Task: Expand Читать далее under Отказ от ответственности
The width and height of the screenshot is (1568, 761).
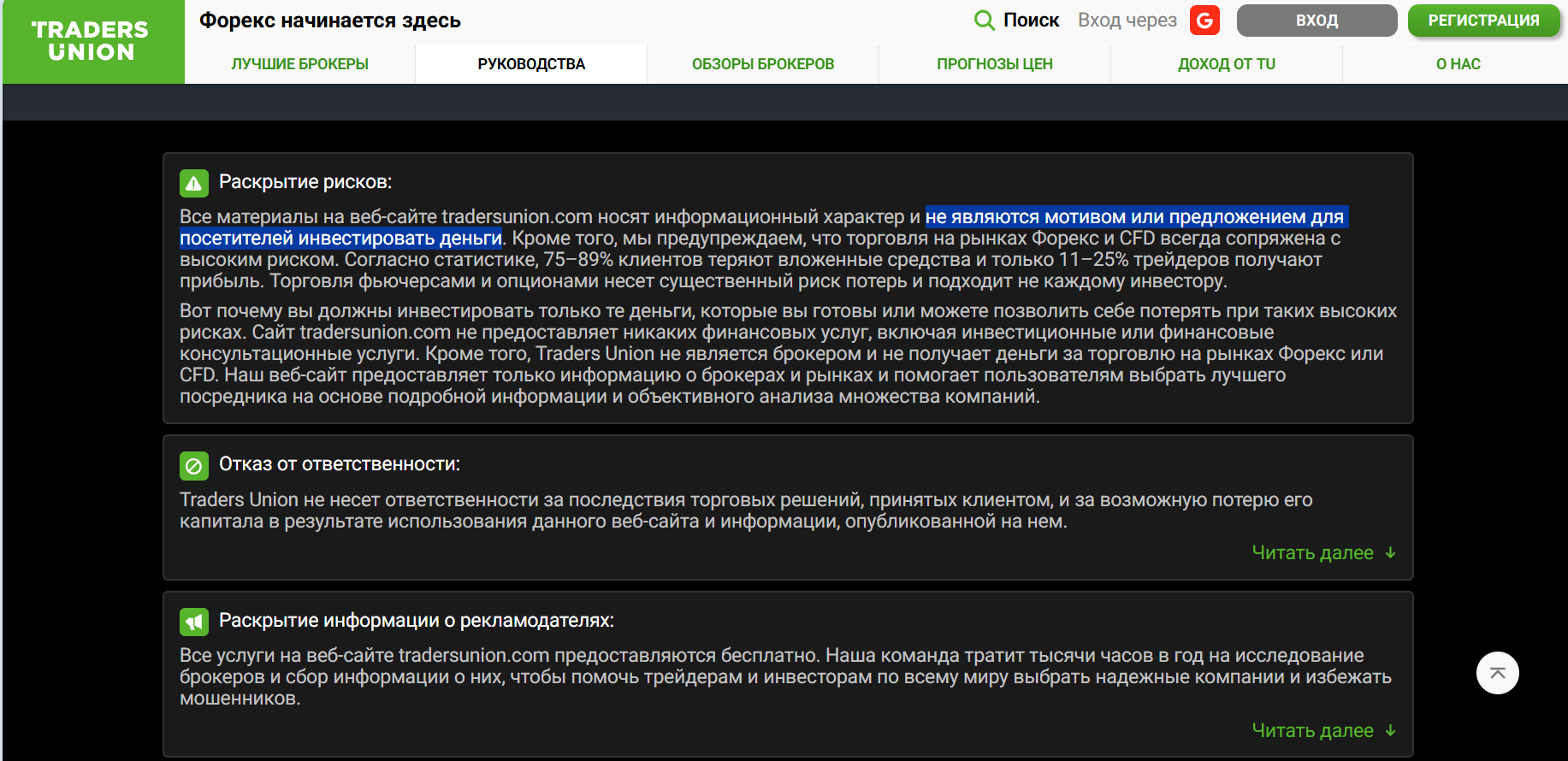Action: (1323, 552)
